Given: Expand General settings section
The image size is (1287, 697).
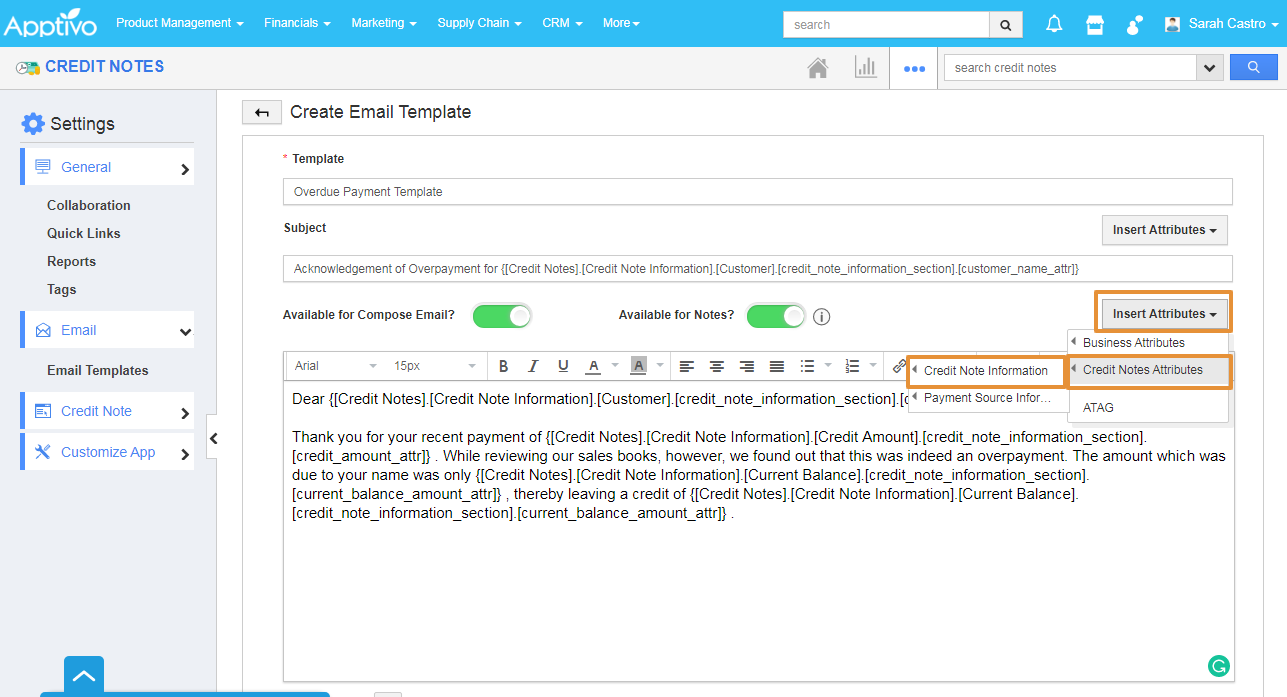Looking at the screenshot, I should (x=107, y=167).
